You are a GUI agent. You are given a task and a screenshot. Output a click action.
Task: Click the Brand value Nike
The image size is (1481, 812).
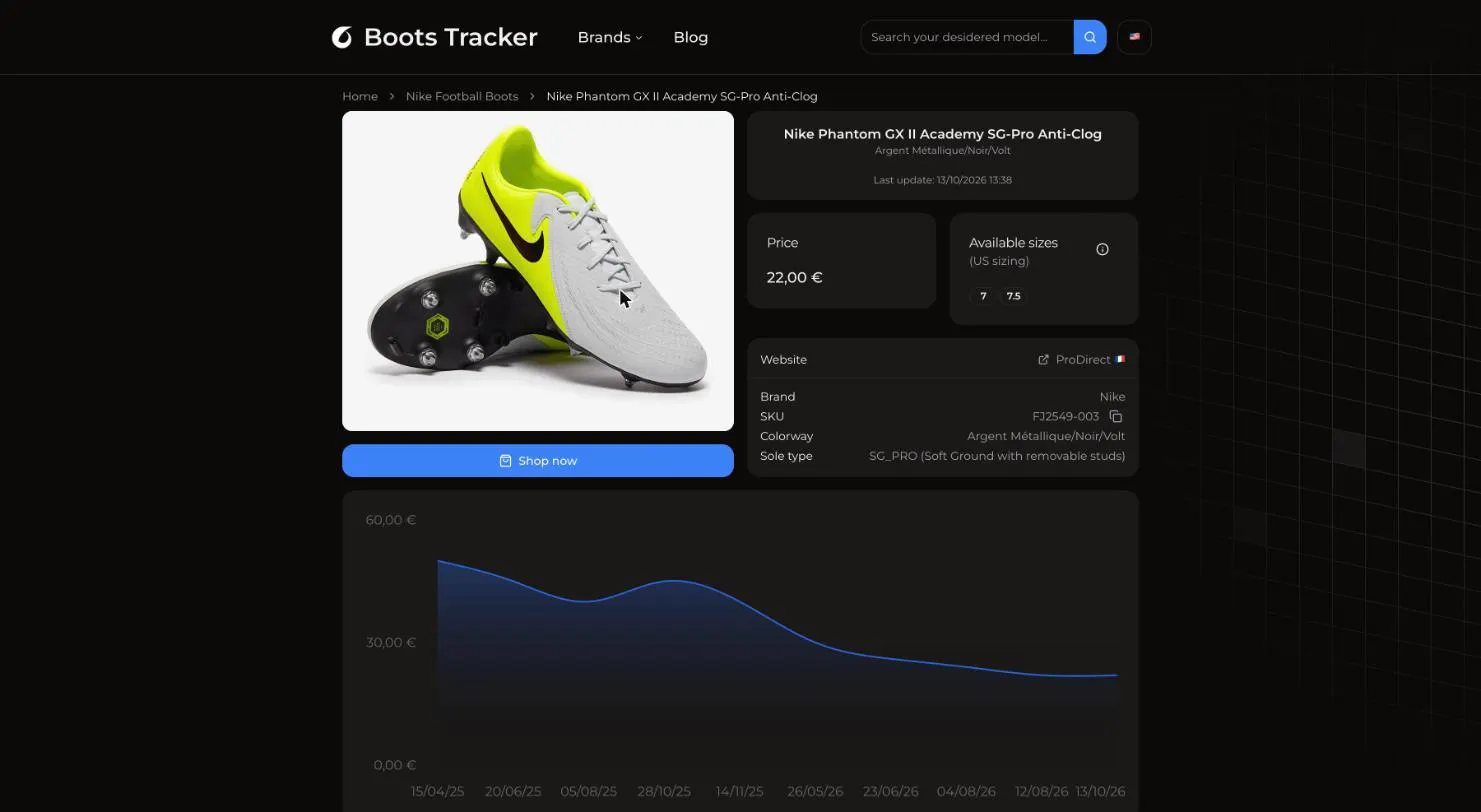1112,397
